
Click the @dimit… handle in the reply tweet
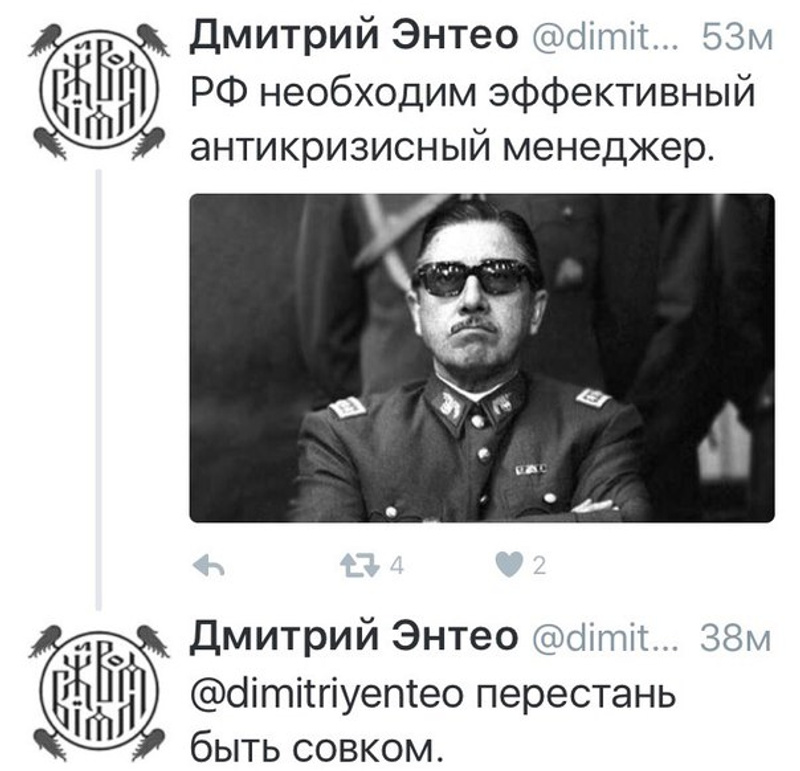point(605,637)
